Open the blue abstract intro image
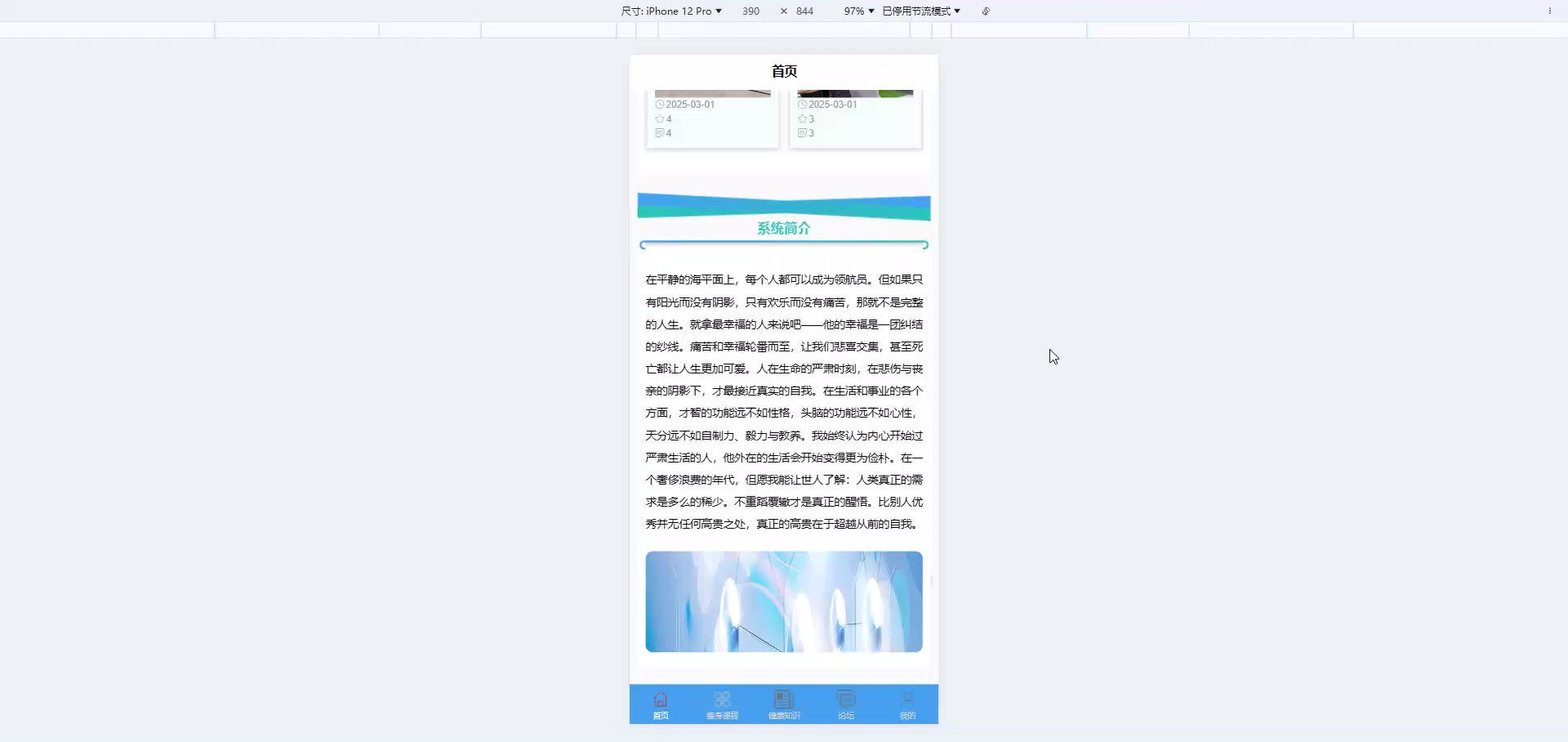This screenshot has height=742, width=1568. pyautogui.click(x=784, y=601)
